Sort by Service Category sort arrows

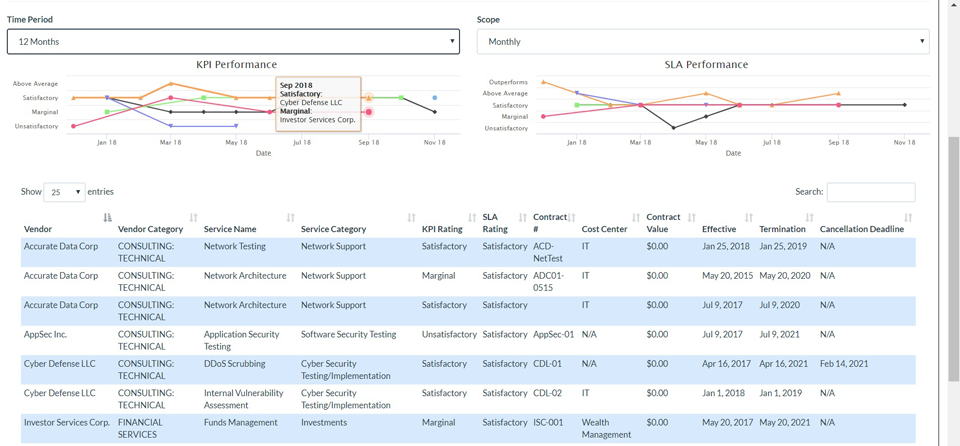tap(411, 217)
